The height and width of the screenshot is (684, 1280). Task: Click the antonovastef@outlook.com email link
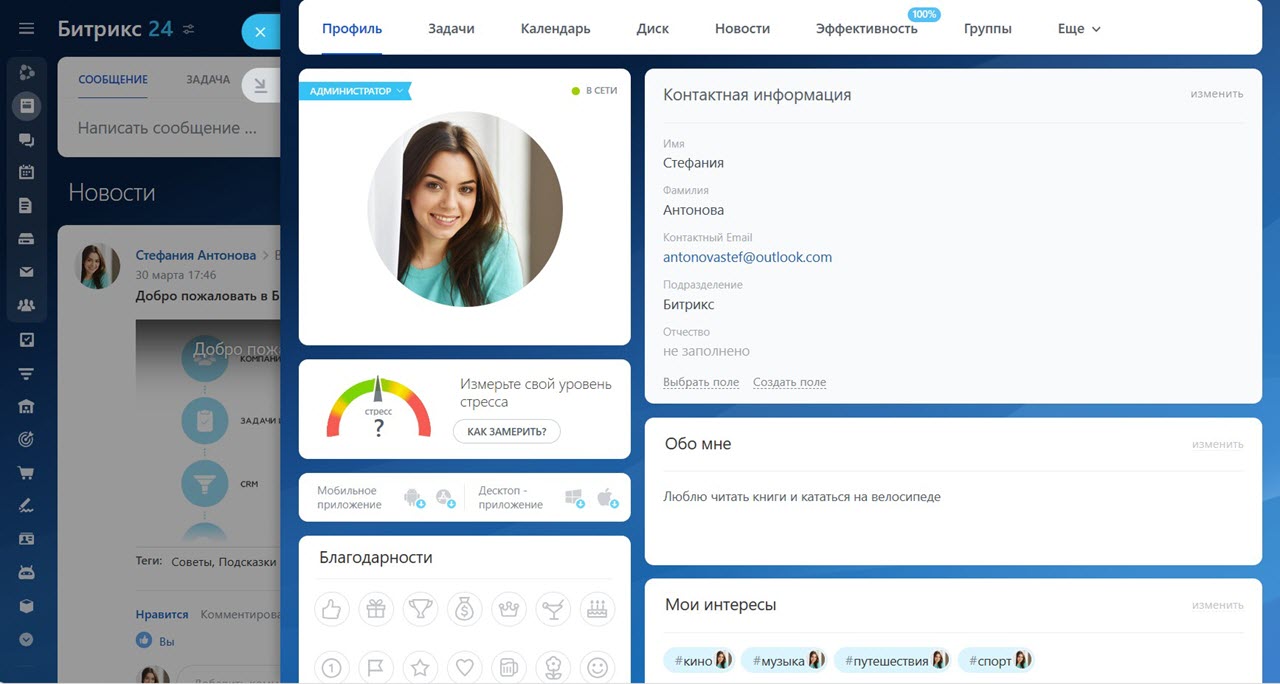coord(747,257)
